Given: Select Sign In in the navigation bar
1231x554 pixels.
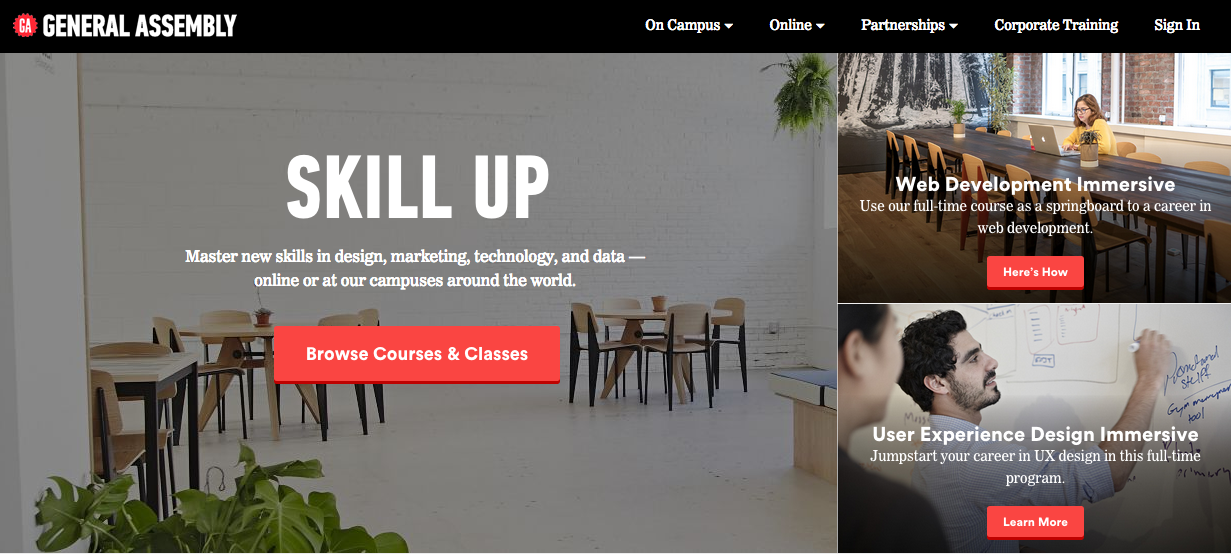Looking at the screenshot, I should (x=1177, y=26).
